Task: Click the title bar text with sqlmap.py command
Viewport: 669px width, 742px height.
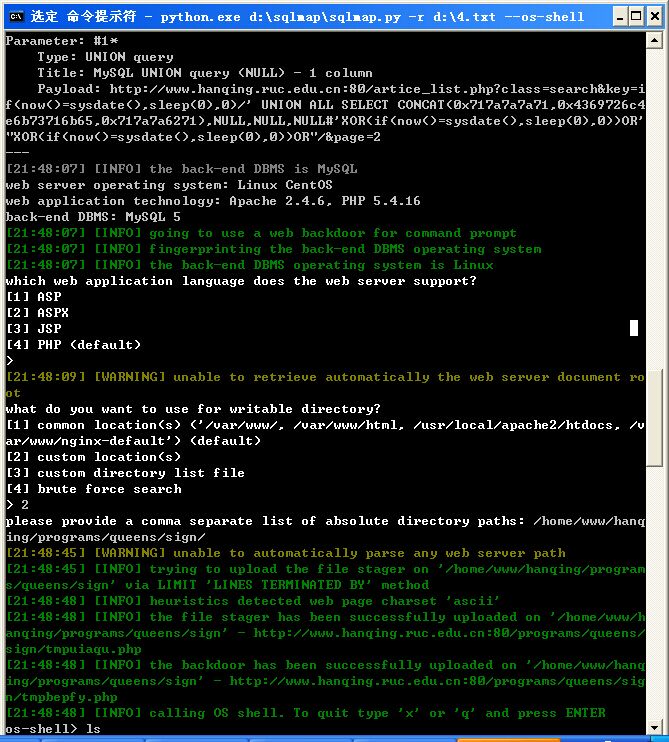Action: pos(308,17)
